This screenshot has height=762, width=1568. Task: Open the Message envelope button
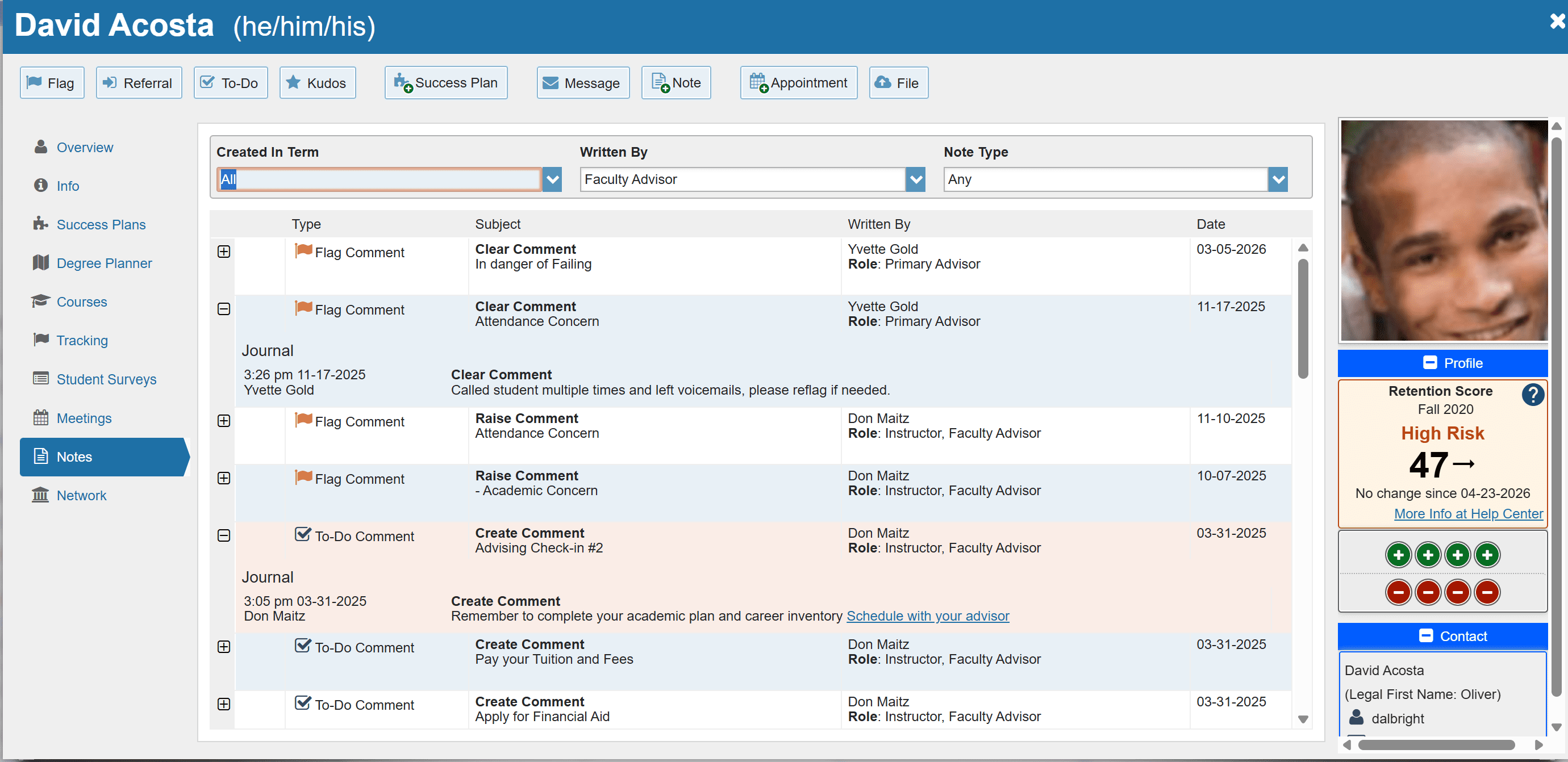[582, 83]
